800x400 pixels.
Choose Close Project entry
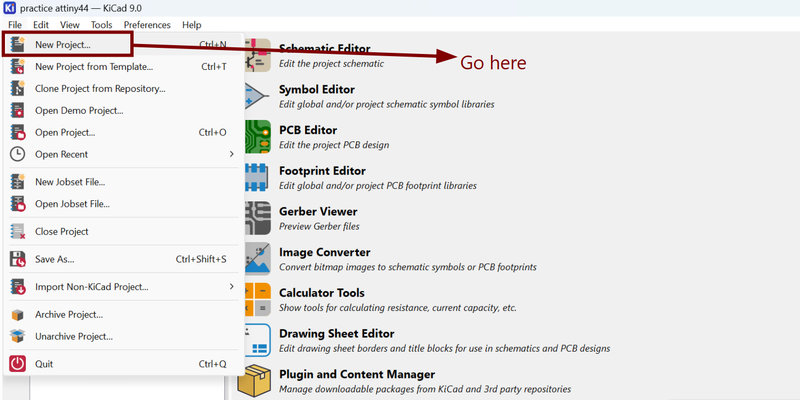[121, 231]
